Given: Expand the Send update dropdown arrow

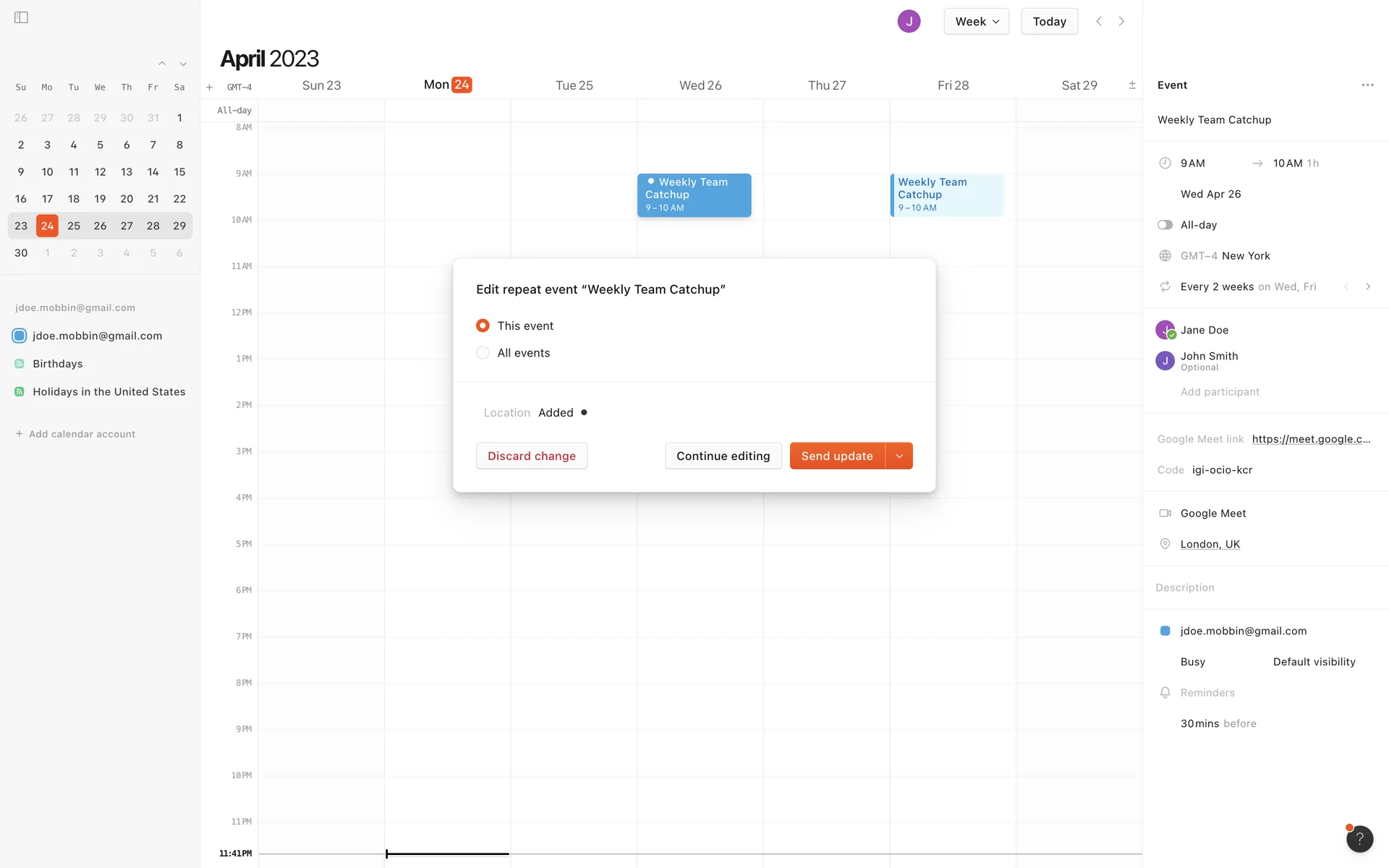Looking at the screenshot, I should click(899, 456).
